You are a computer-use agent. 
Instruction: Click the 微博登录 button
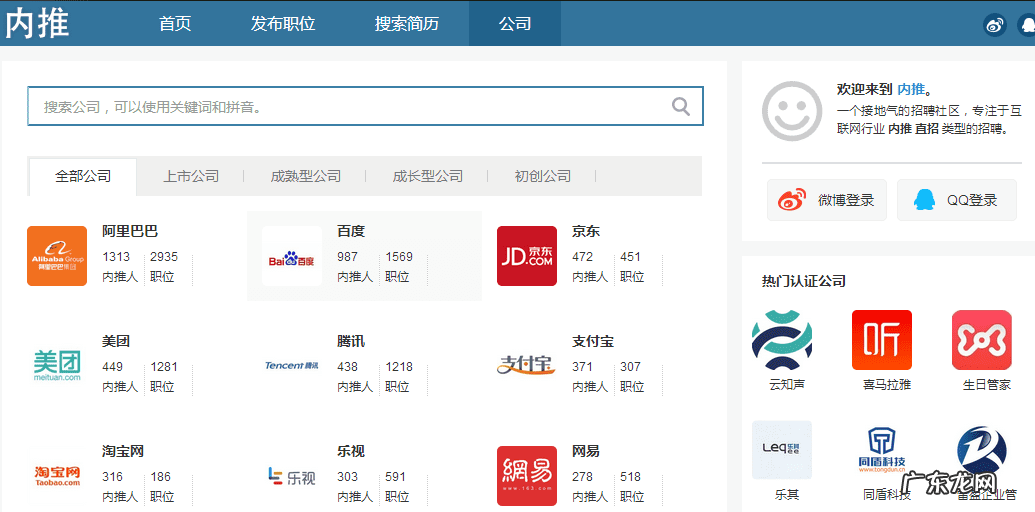click(827, 200)
